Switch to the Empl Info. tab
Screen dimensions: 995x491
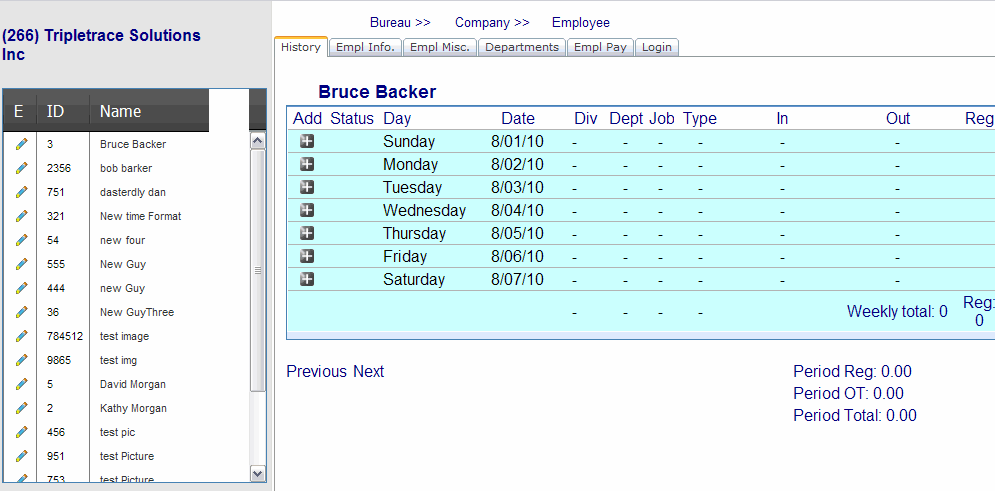[x=366, y=47]
